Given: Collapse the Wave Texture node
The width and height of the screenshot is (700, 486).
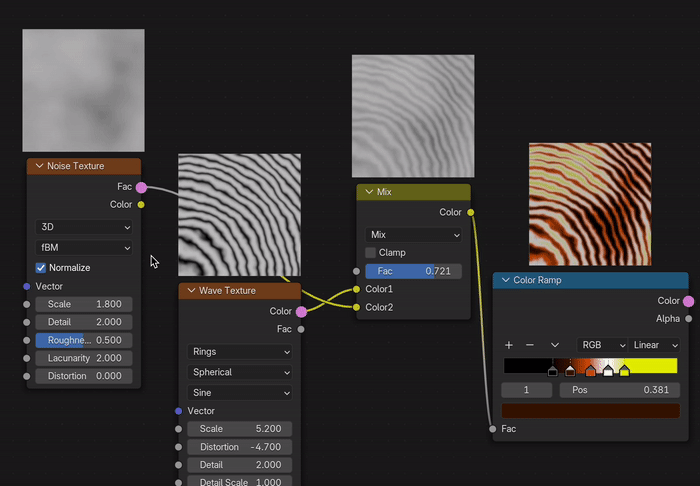Looking at the screenshot, I should pyautogui.click(x=191, y=291).
